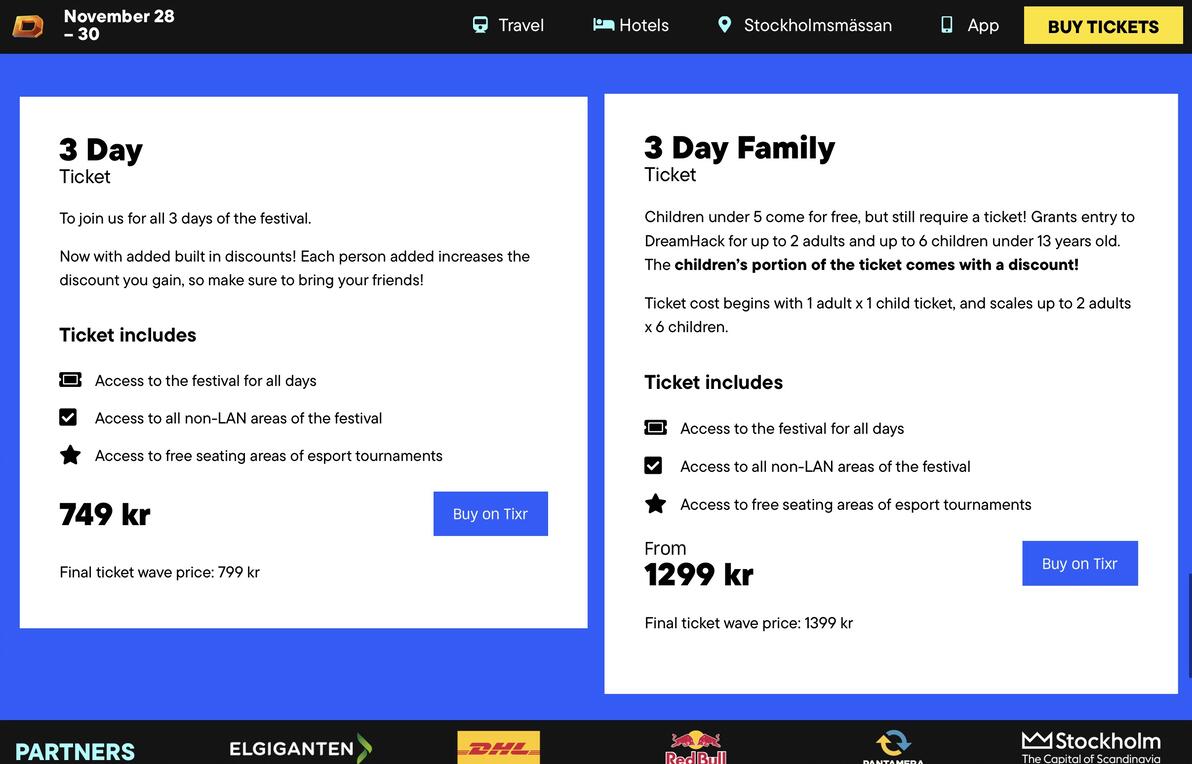Open the Elgiganten partner logo
The image size is (1192, 764).
(x=300, y=749)
